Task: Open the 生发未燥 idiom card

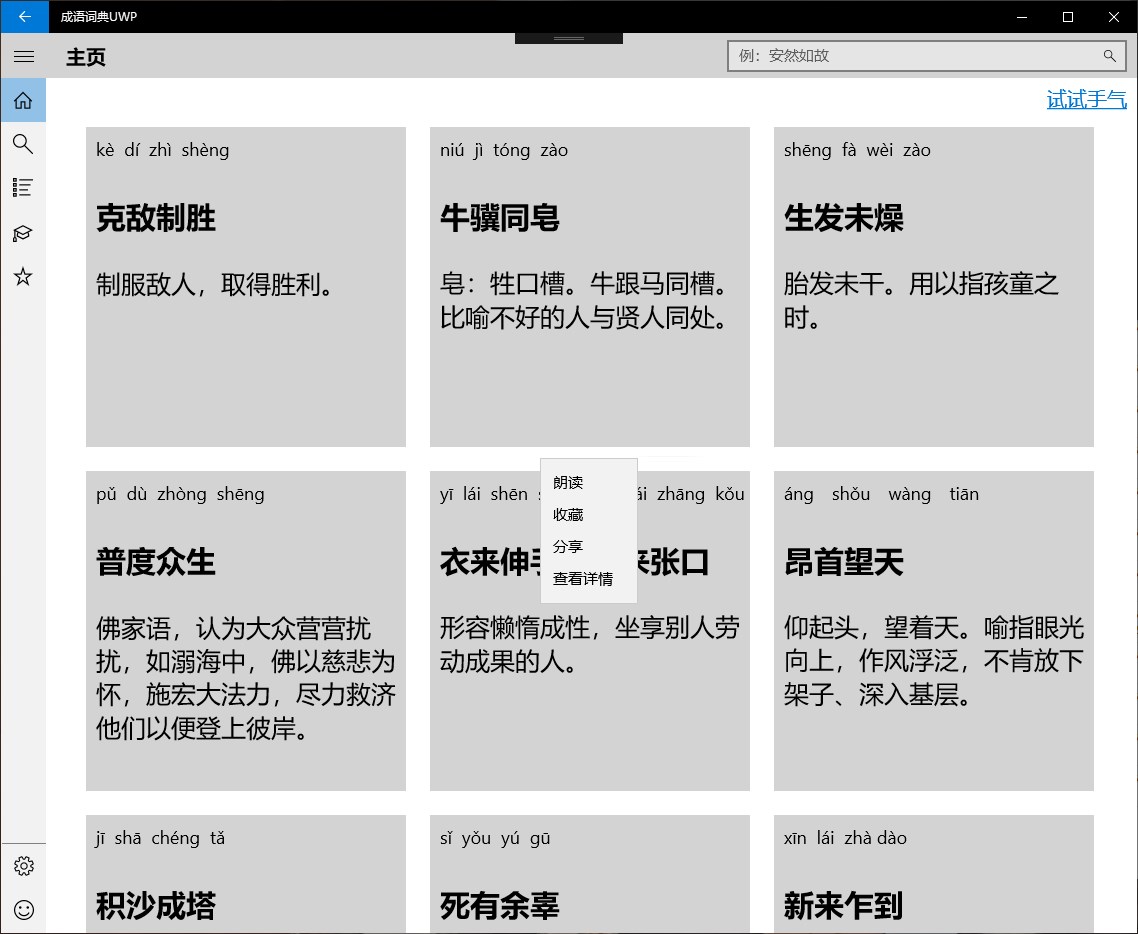Action: click(x=933, y=287)
